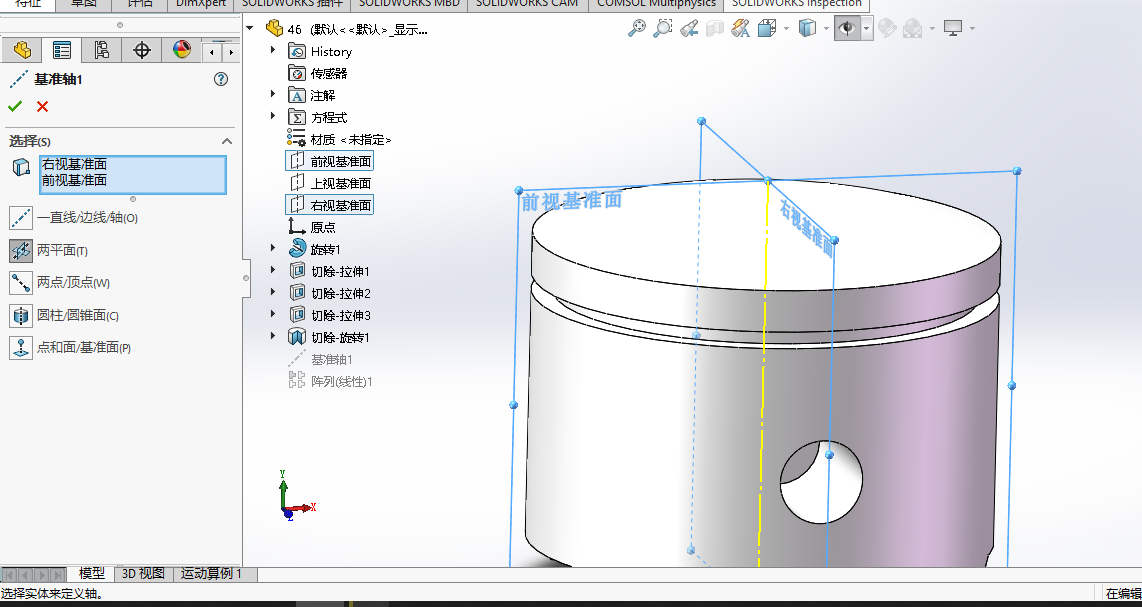
Task: Select the 两点/顶点 axis option
Action: click(x=21, y=283)
